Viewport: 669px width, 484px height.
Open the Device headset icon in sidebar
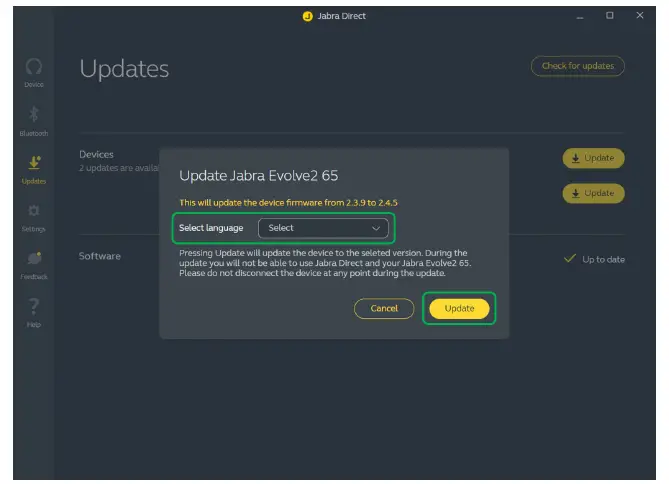[34, 67]
